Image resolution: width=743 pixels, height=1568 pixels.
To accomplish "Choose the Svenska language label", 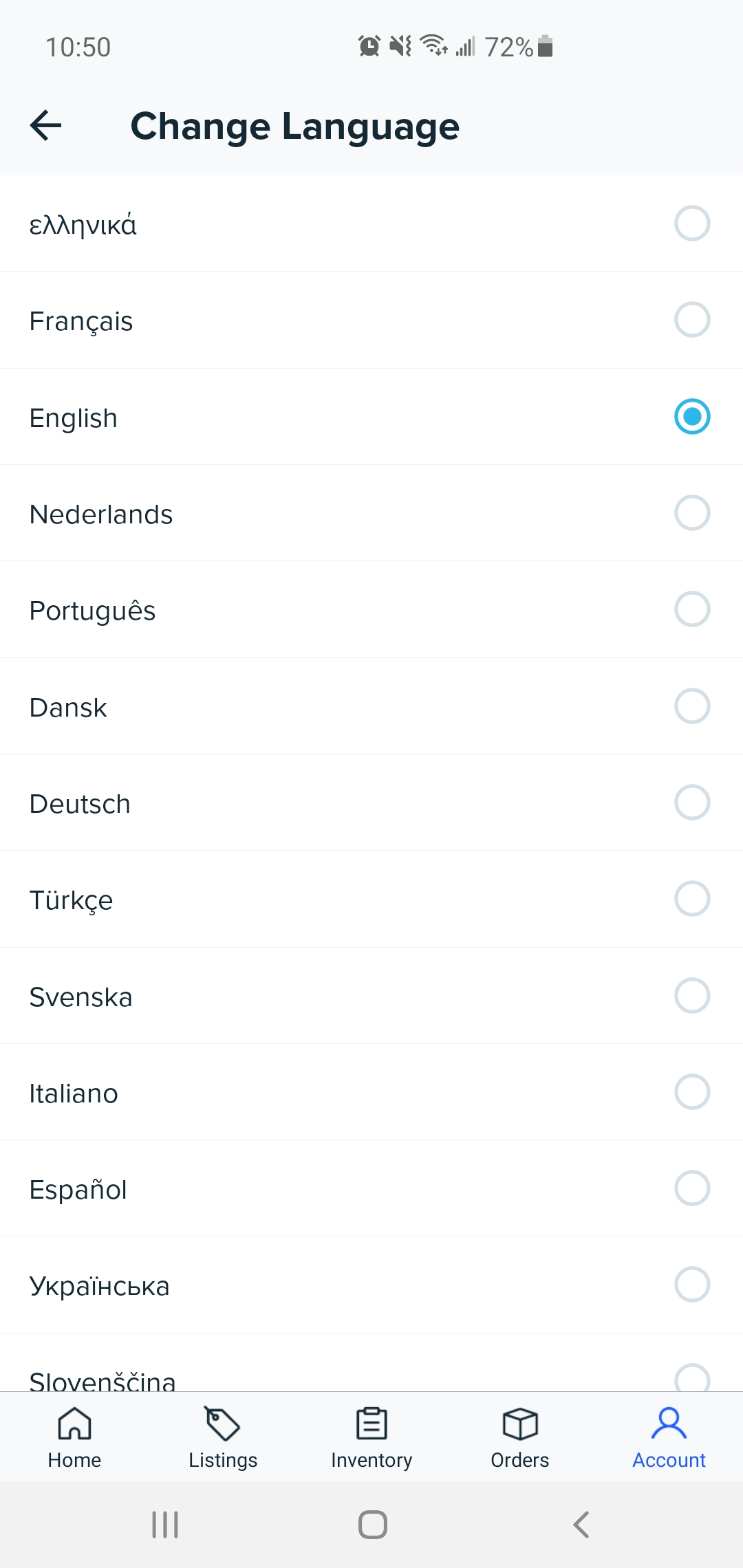I will pyautogui.click(x=80, y=997).
